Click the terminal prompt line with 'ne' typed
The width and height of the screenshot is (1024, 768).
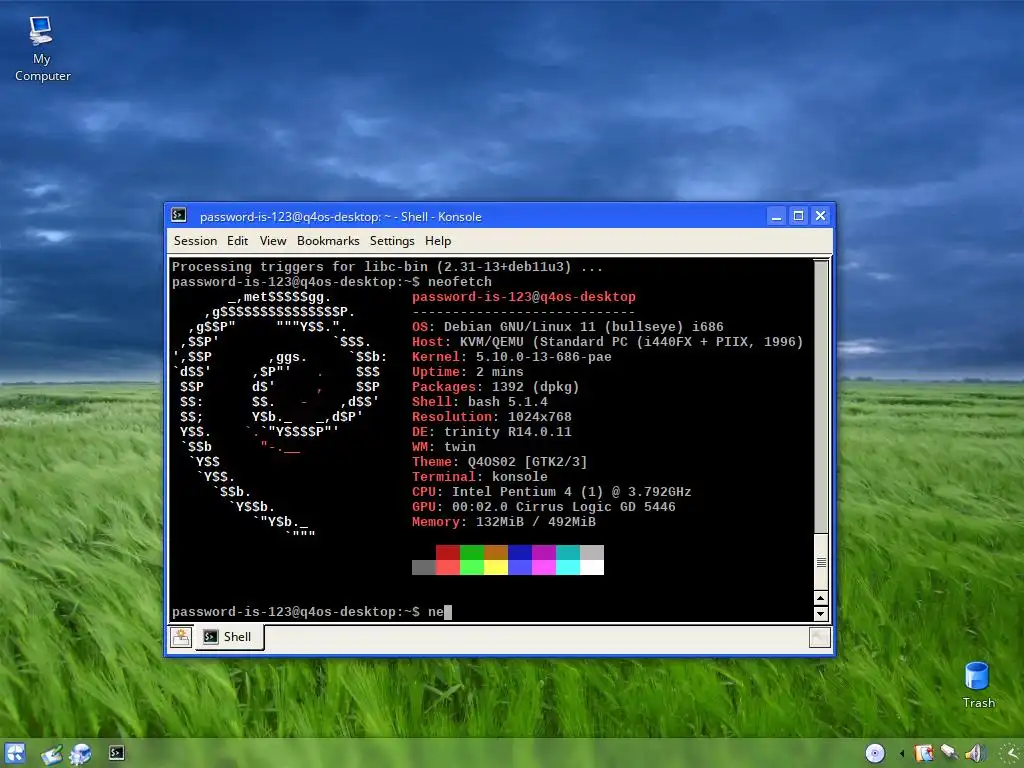312,612
